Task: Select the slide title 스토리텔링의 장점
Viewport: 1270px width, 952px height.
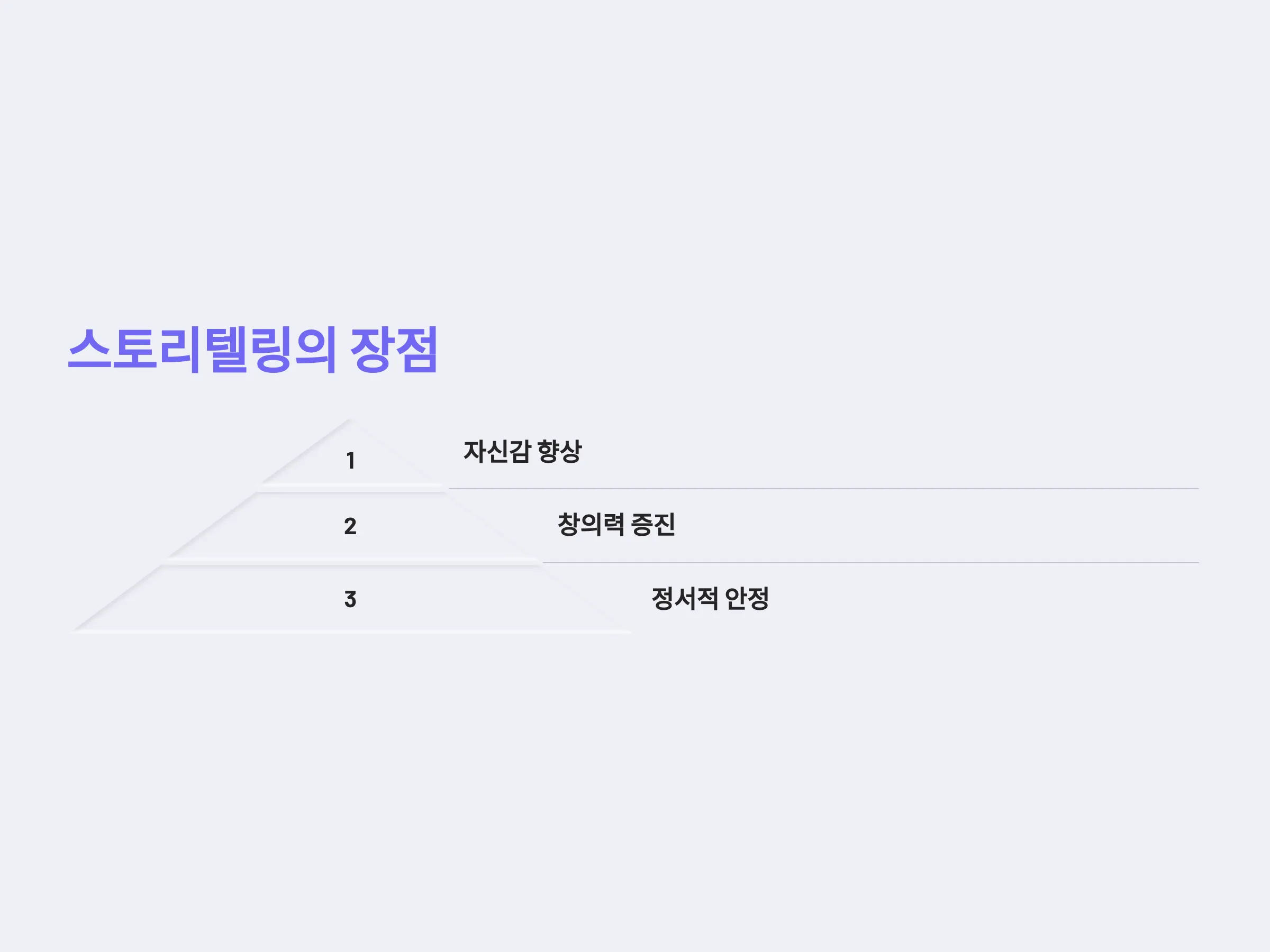Action: coord(253,350)
